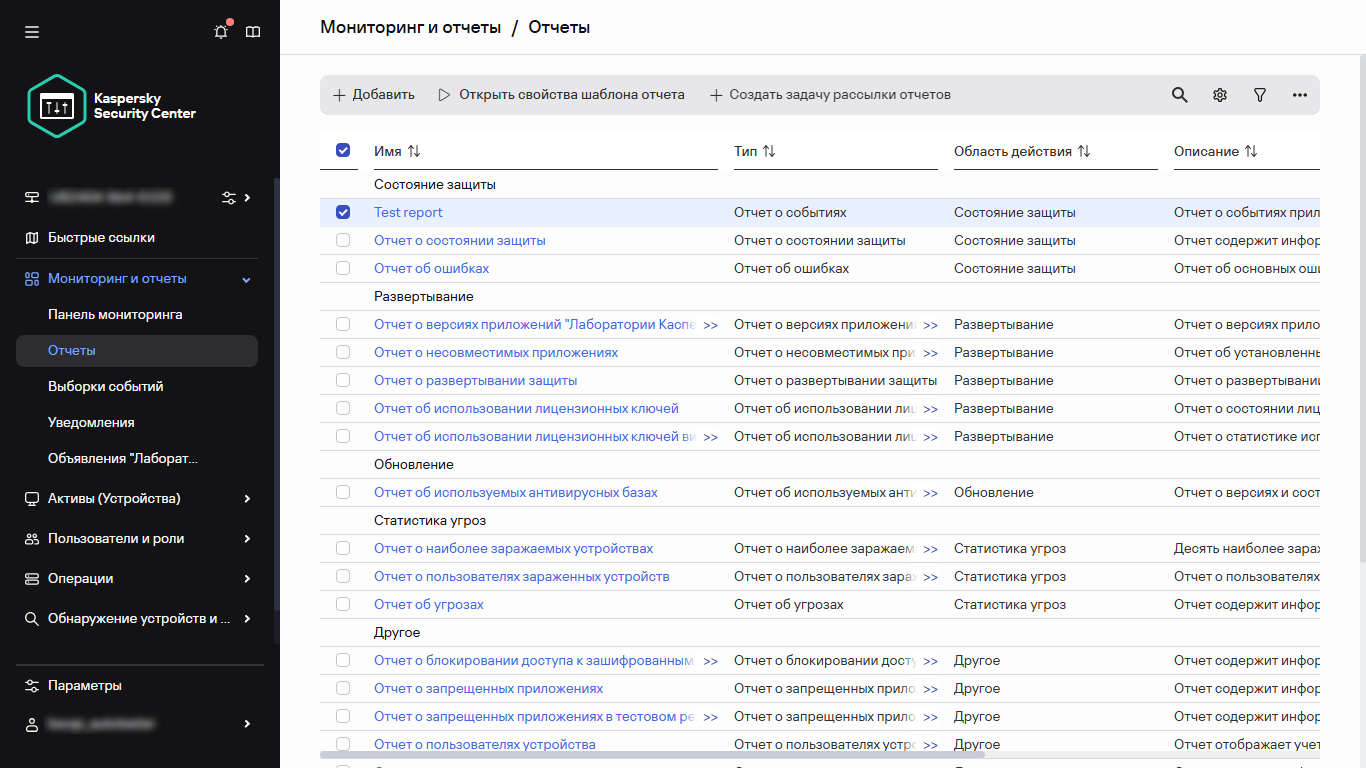Open the search in the reports toolbar
This screenshot has height=768, width=1366.
[x=1179, y=94]
